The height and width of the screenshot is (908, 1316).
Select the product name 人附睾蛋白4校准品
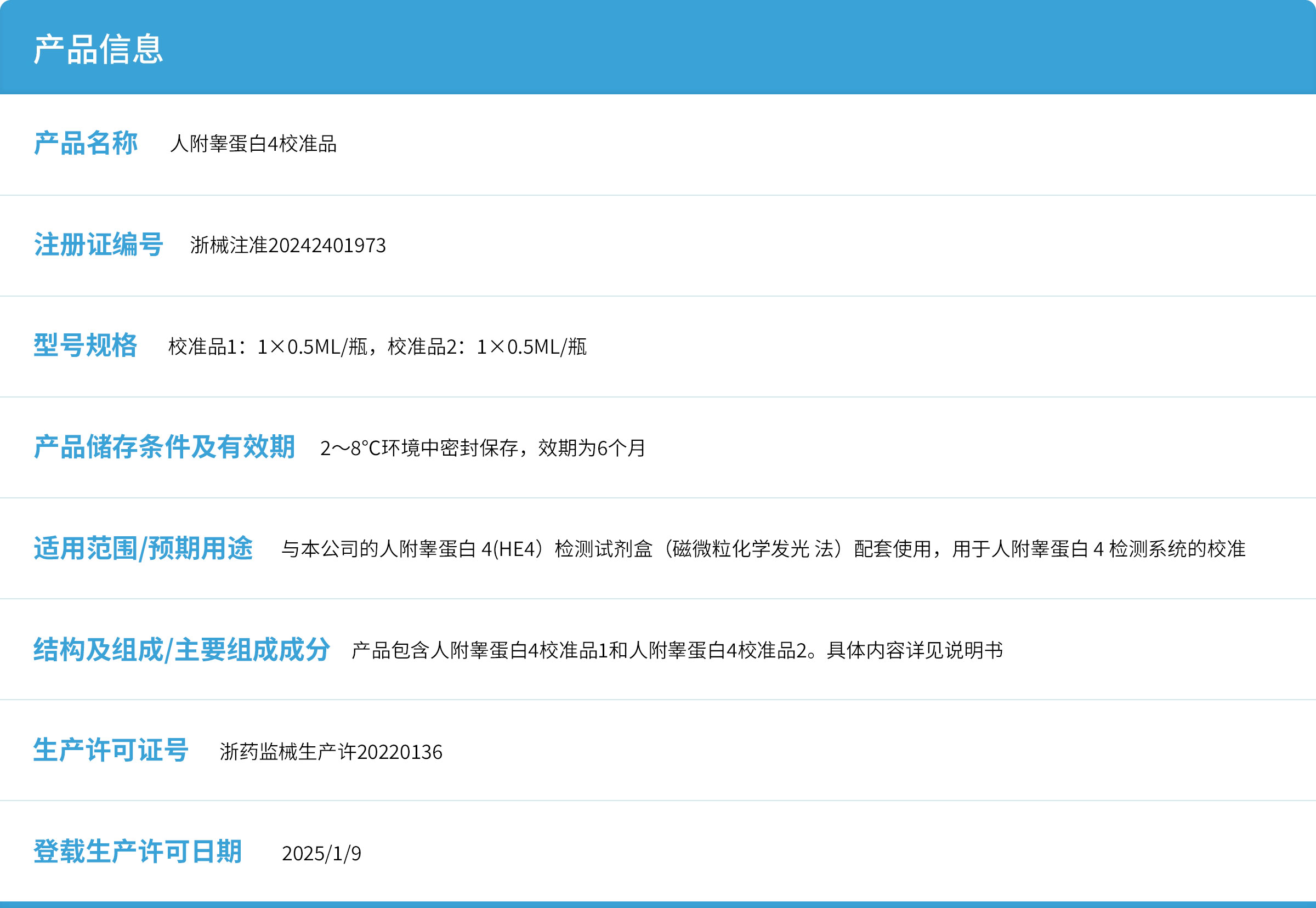coord(253,144)
